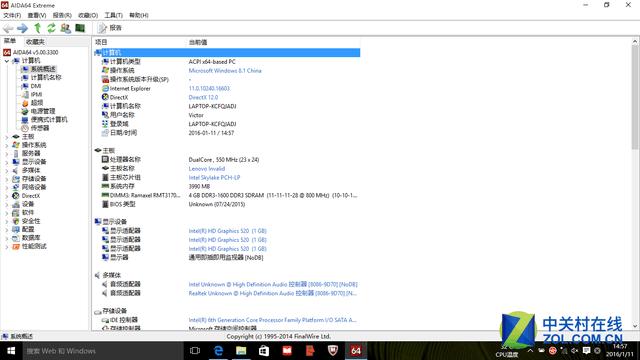
Task: Select the 日期/时间 row
Action: tap(227, 133)
